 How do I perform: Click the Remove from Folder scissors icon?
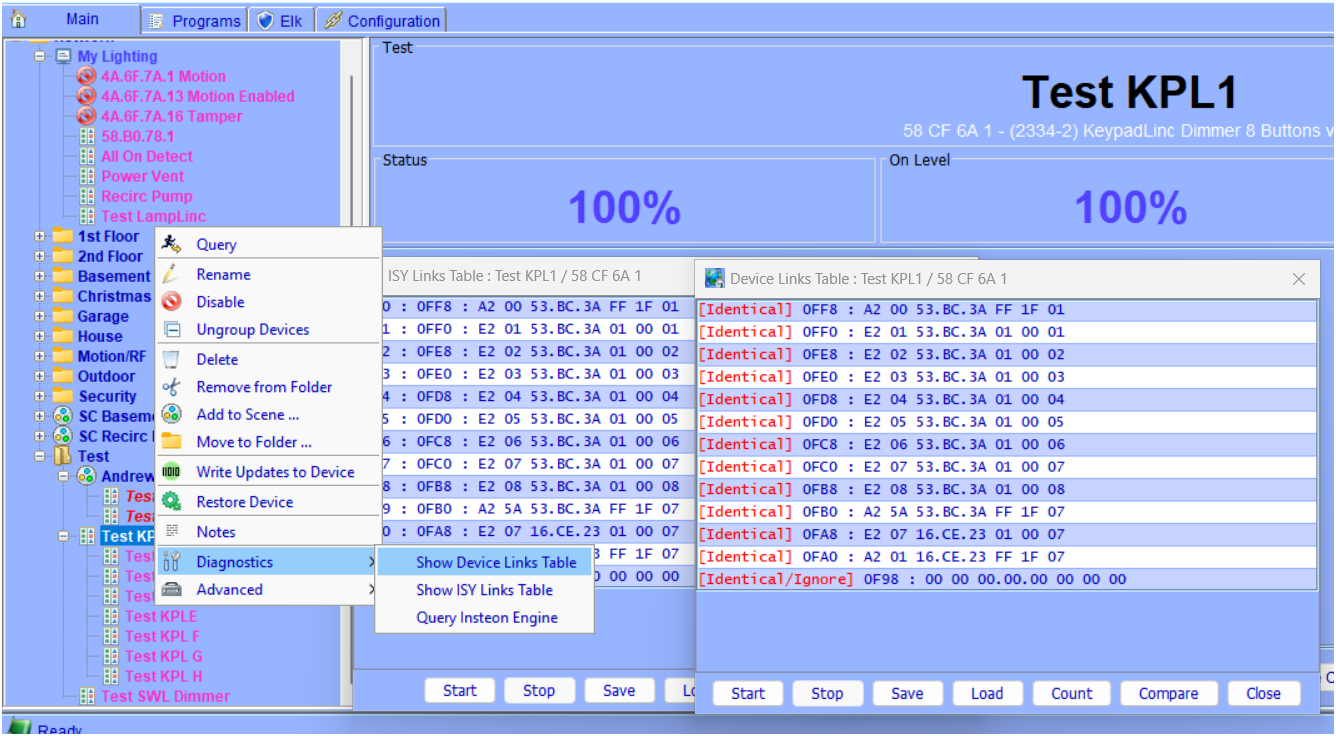(x=172, y=387)
